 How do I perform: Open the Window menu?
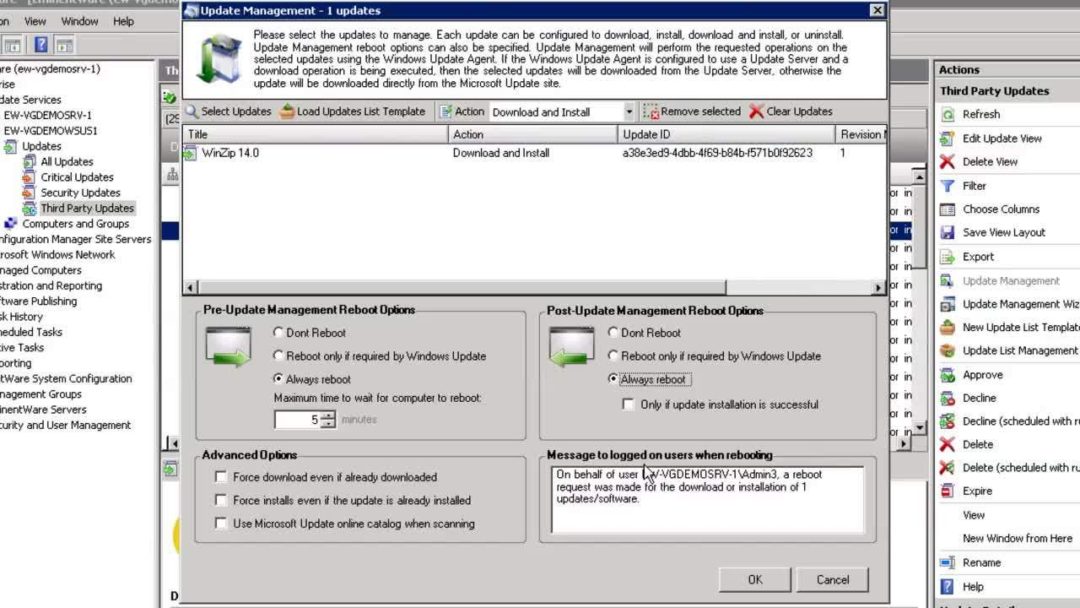[x=80, y=21]
